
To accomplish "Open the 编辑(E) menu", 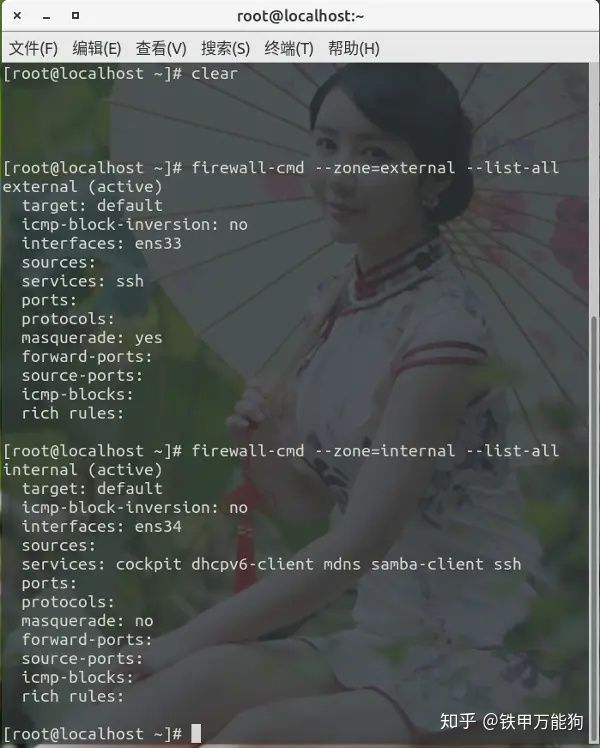I will click(97, 49).
